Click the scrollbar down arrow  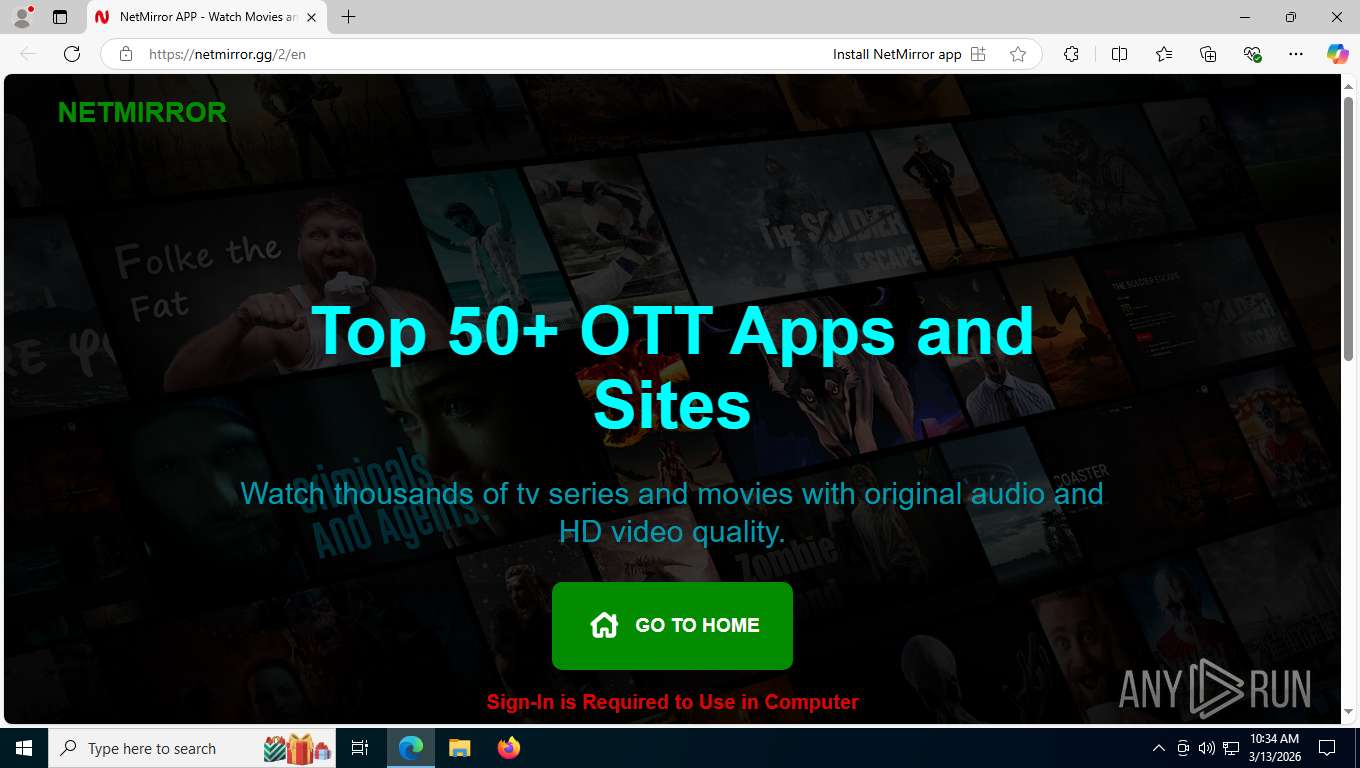click(1348, 711)
